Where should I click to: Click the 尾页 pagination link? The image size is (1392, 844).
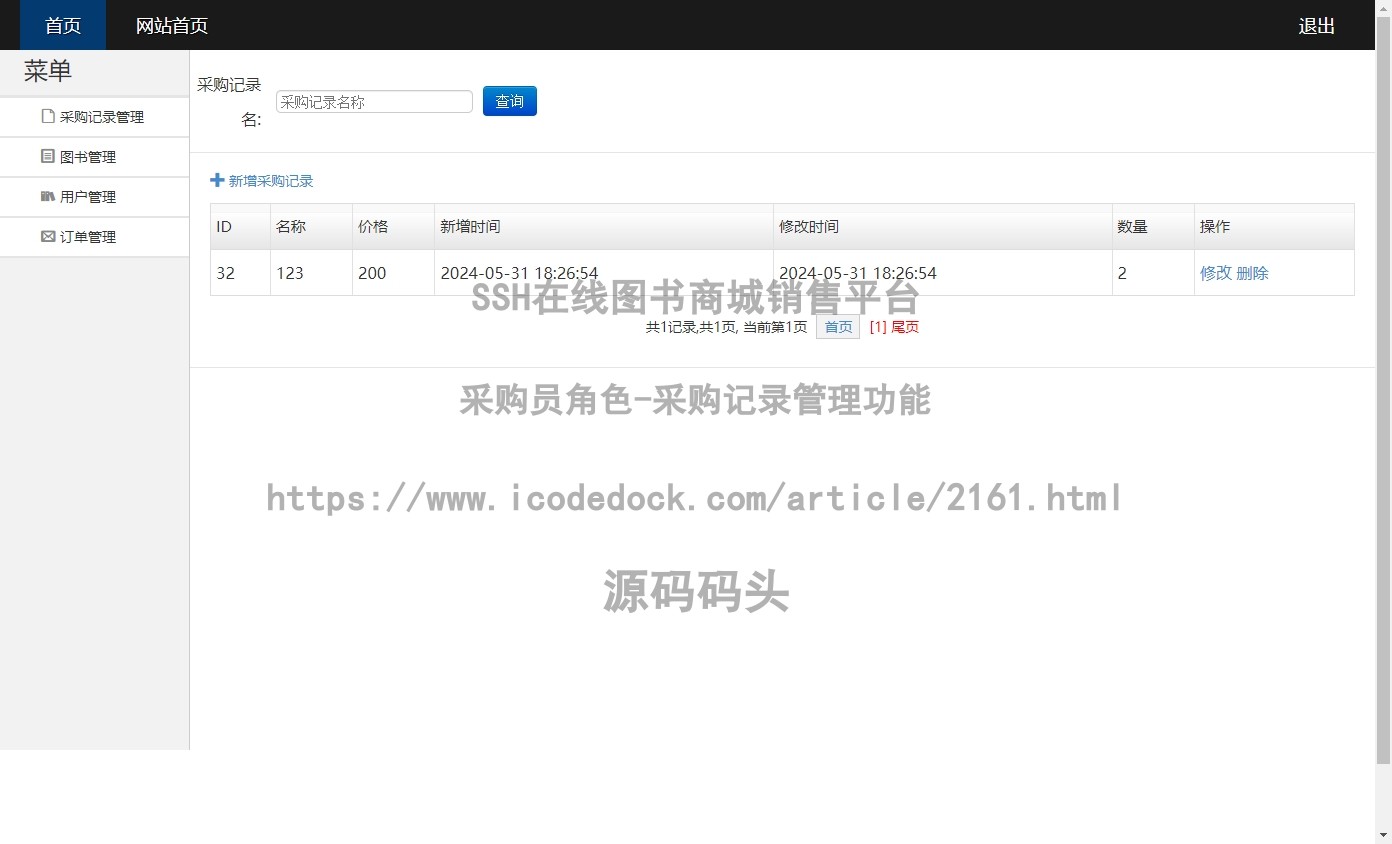click(x=905, y=327)
